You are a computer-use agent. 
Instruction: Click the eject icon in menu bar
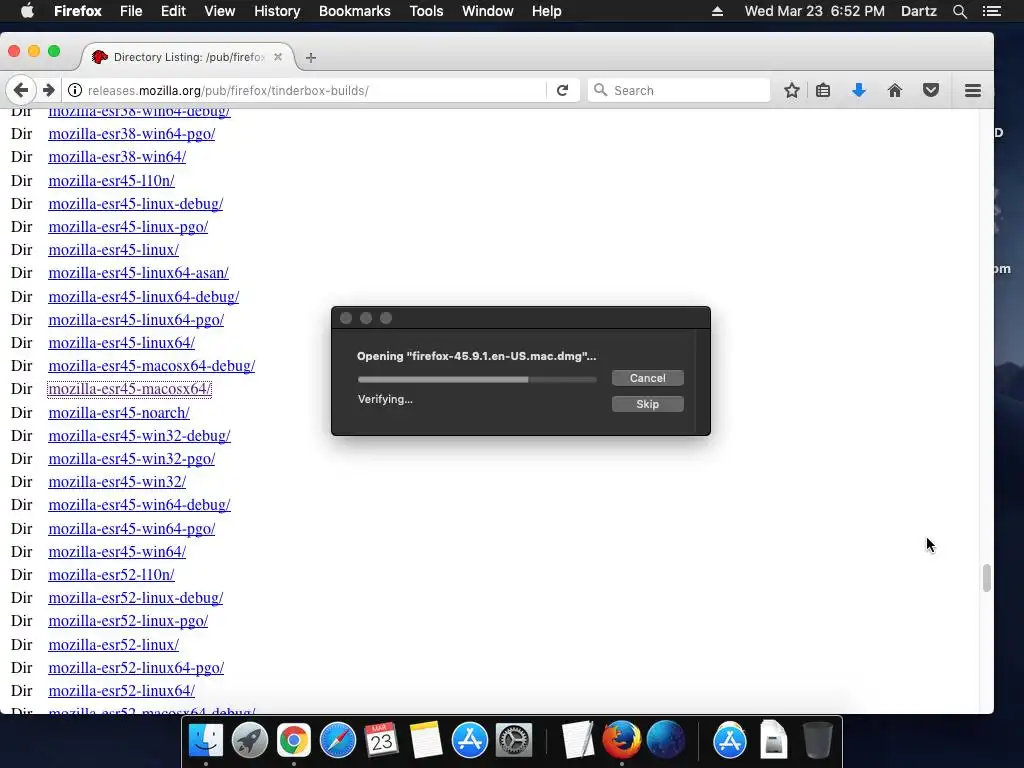tap(717, 11)
